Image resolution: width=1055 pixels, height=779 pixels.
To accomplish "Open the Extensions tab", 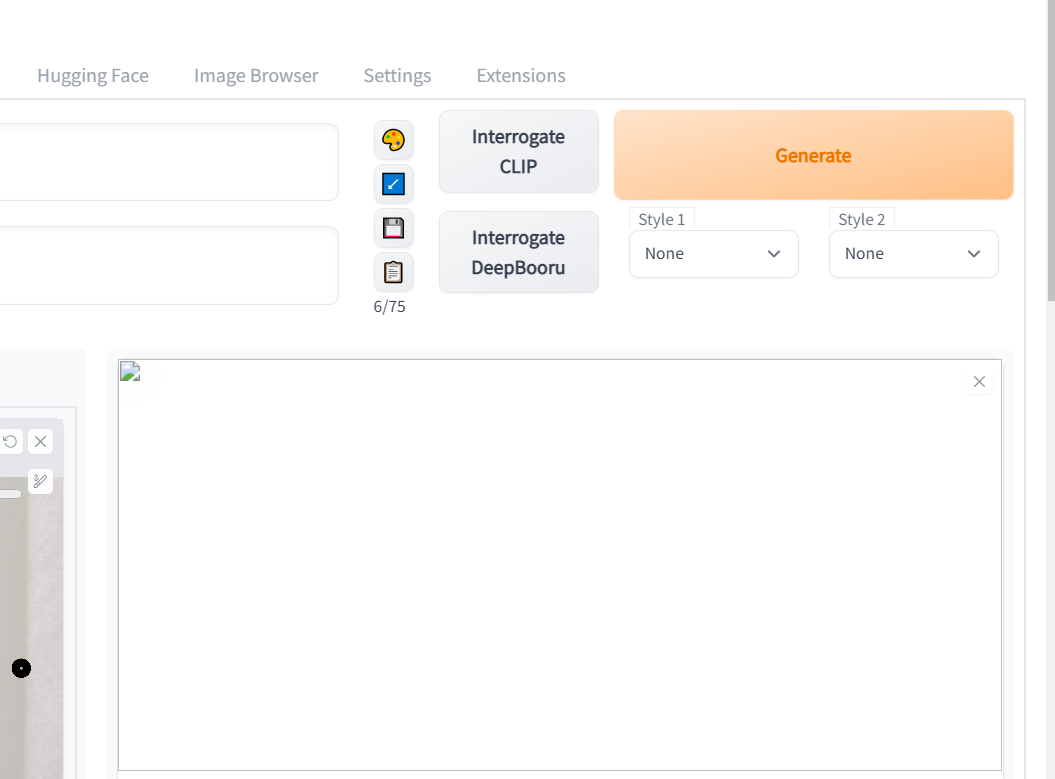I will click(x=520, y=75).
